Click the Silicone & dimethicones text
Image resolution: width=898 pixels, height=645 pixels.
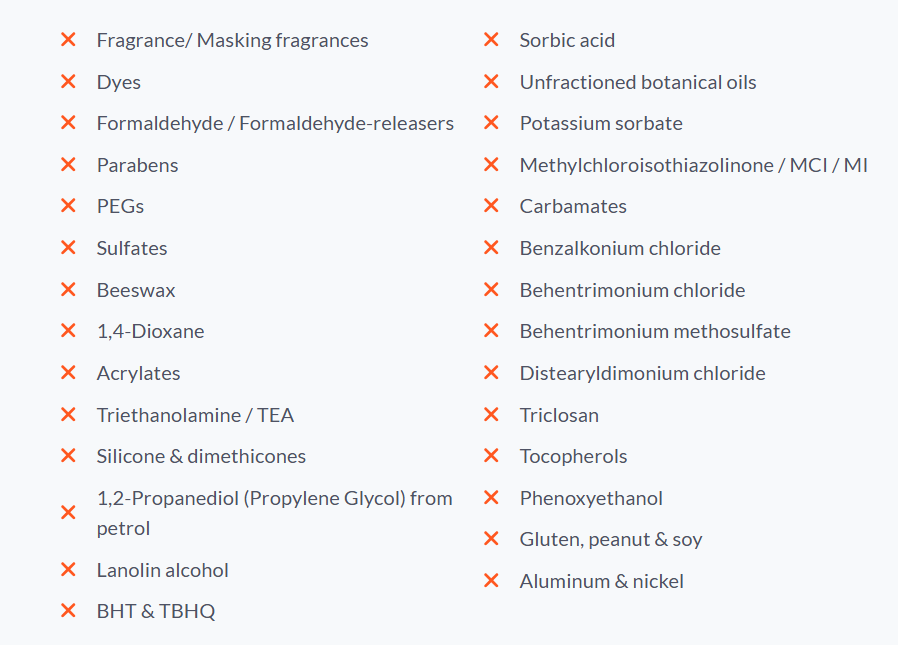201,456
